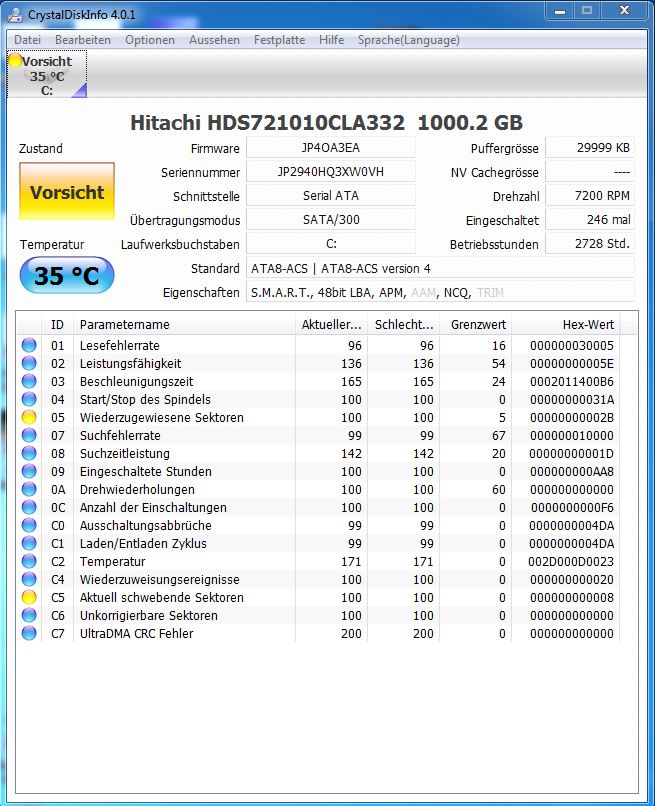Select hex value 000000000008
Screen dimensions: 655x806
pyautogui.click(x=572, y=597)
